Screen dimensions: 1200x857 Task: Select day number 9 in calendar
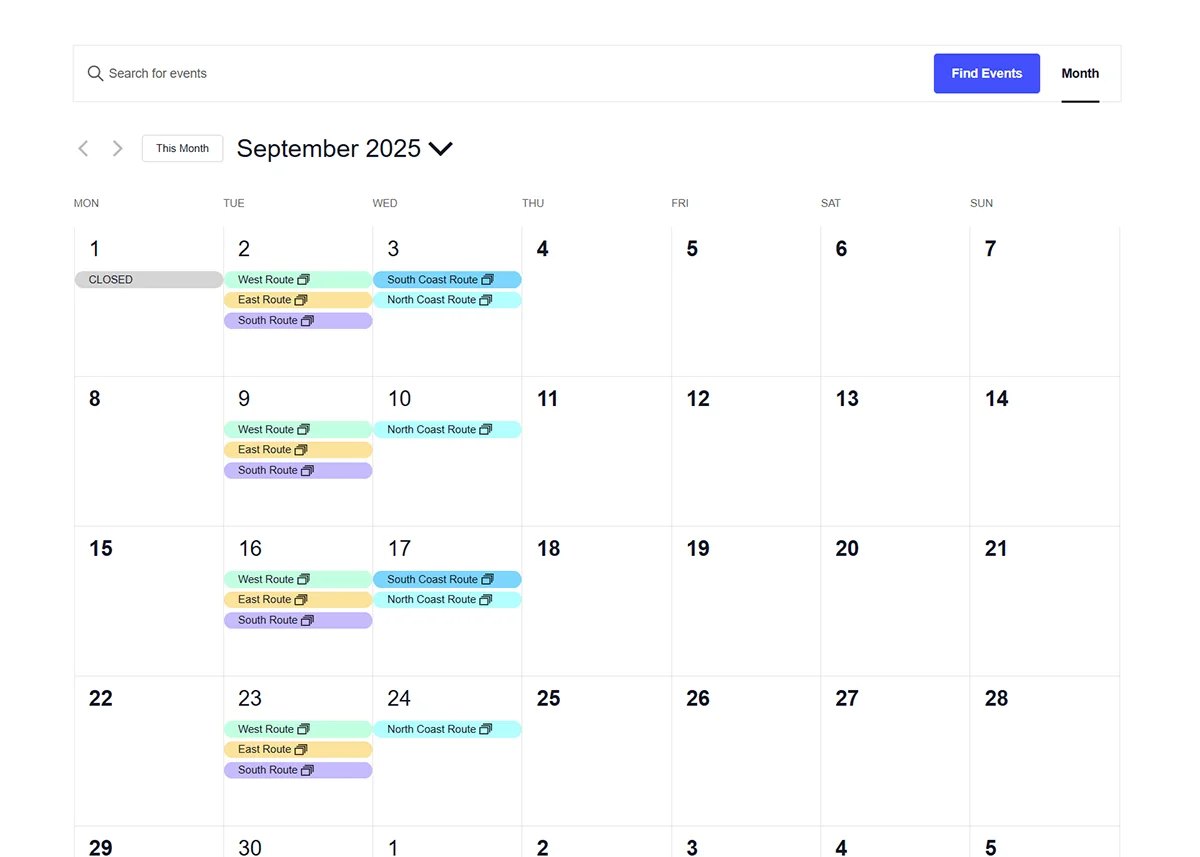[244, 399]
